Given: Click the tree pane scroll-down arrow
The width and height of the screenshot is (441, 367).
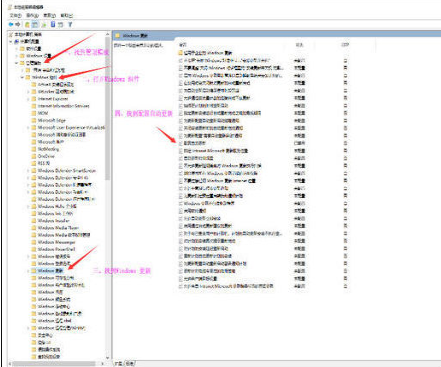Looking at the screenshot, I should [x=108, y=358].
